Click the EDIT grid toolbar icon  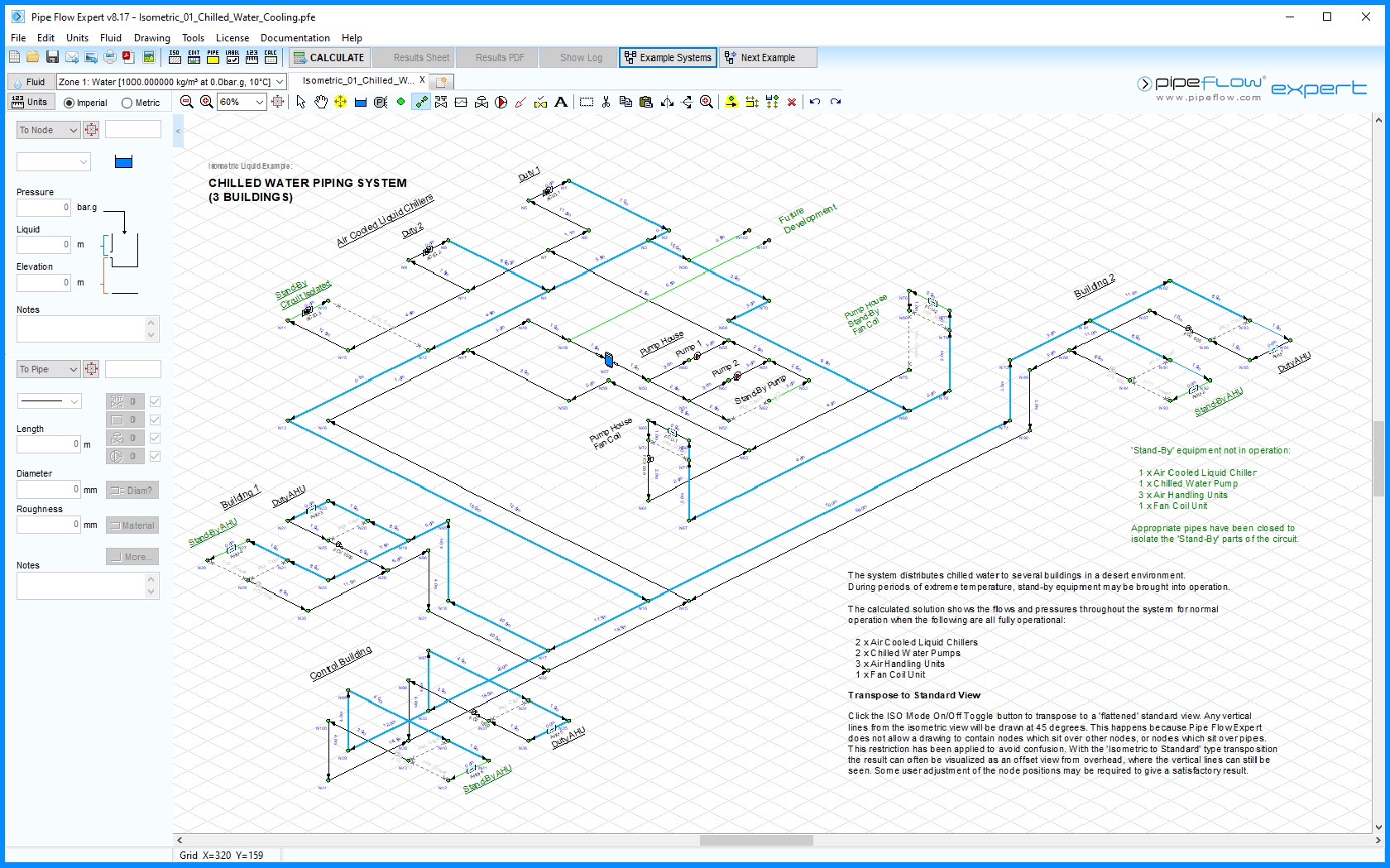tap(194, 57)
